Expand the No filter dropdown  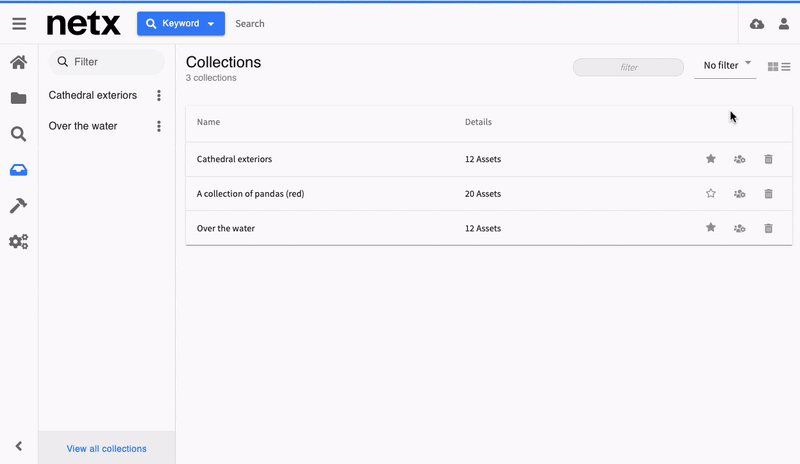coord(726,66)
